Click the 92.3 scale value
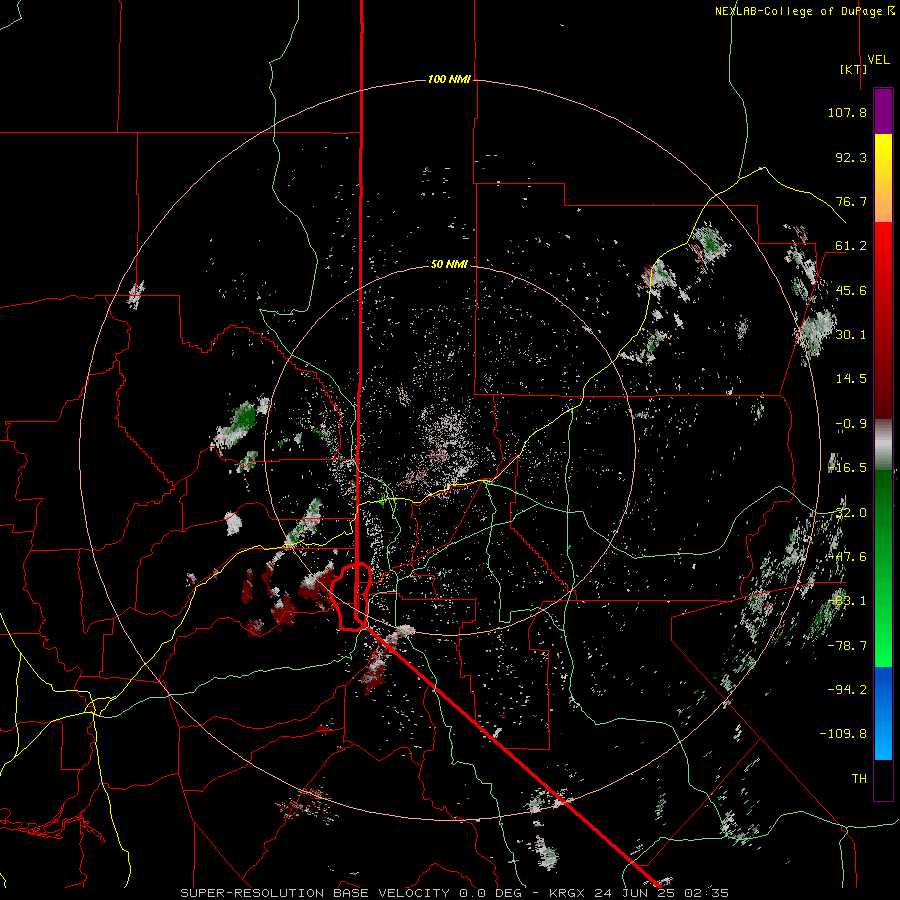 (851, 157)
